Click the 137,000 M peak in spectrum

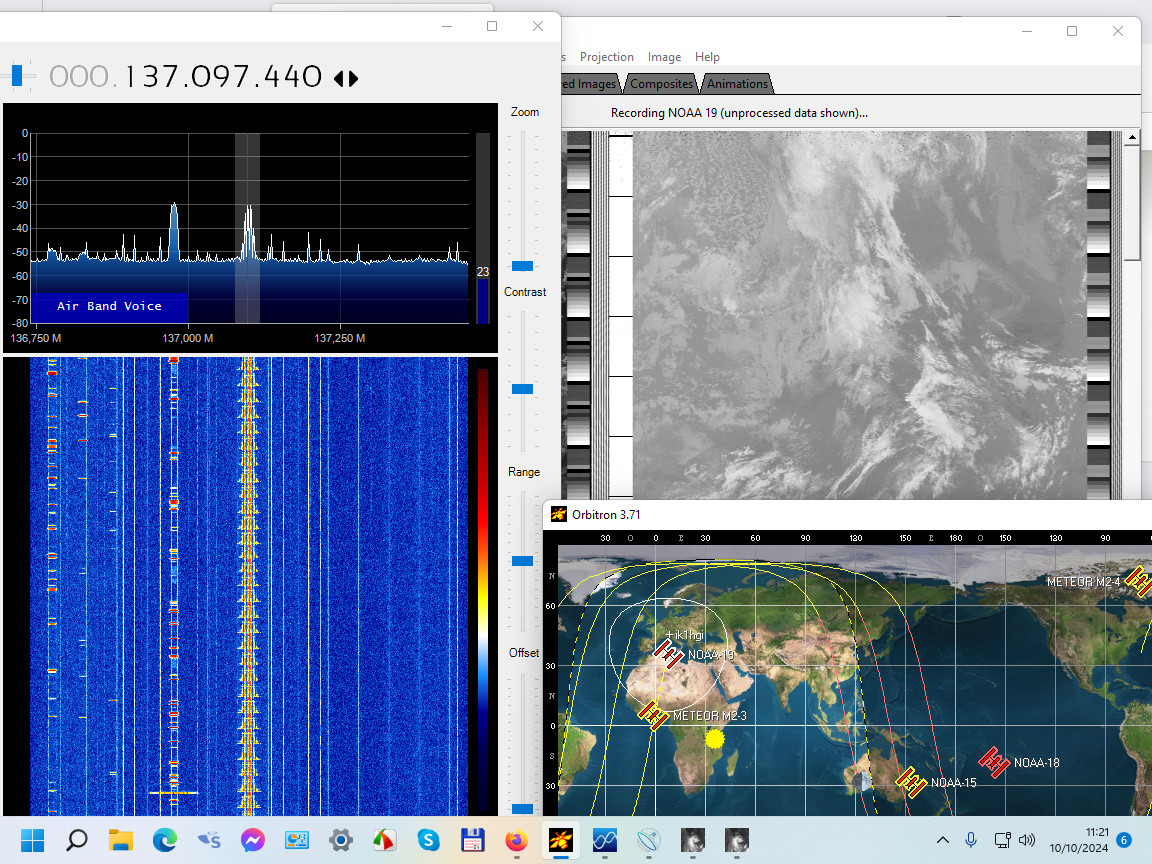point(174,229)
